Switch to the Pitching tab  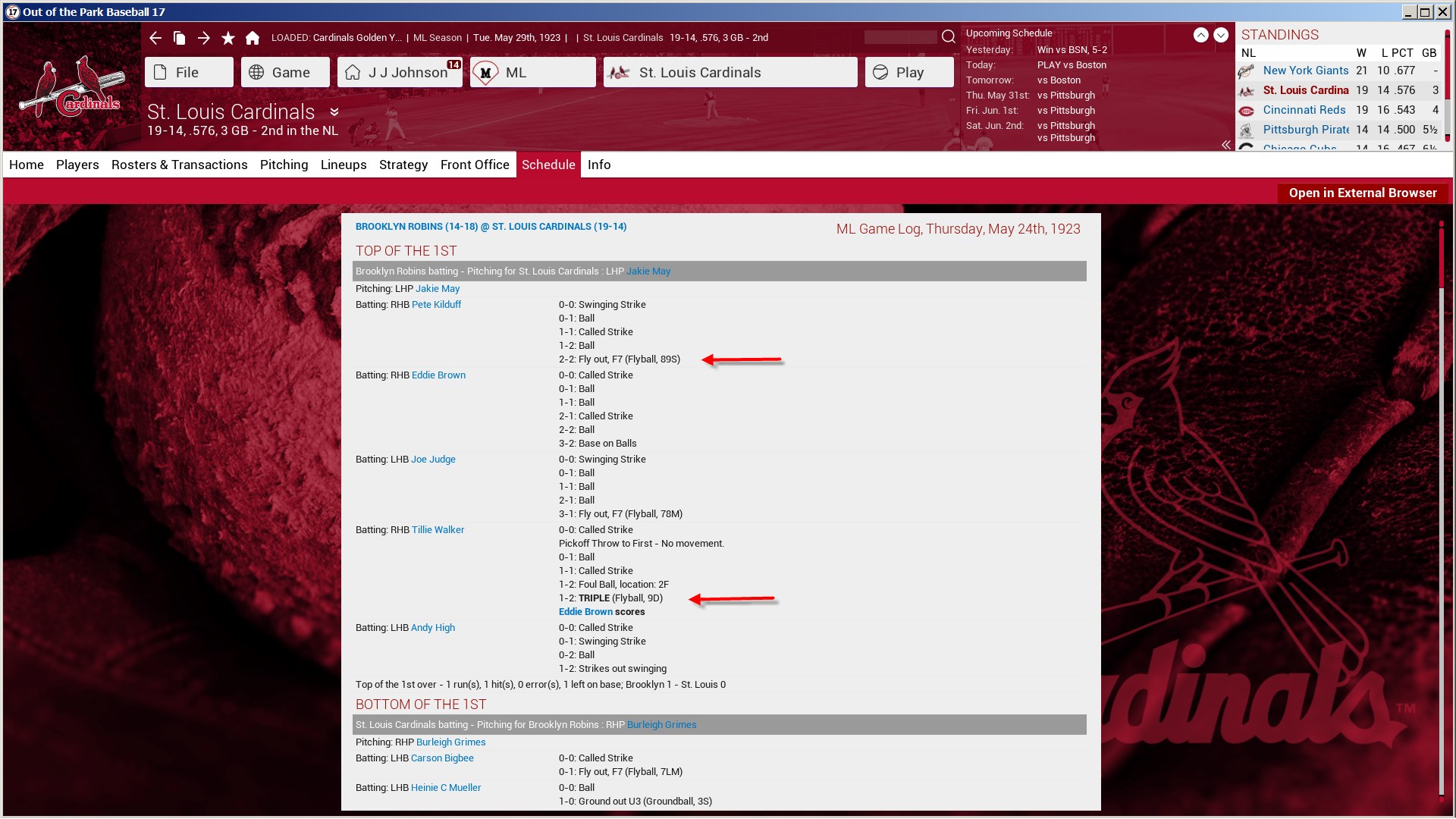coord(284,165)
